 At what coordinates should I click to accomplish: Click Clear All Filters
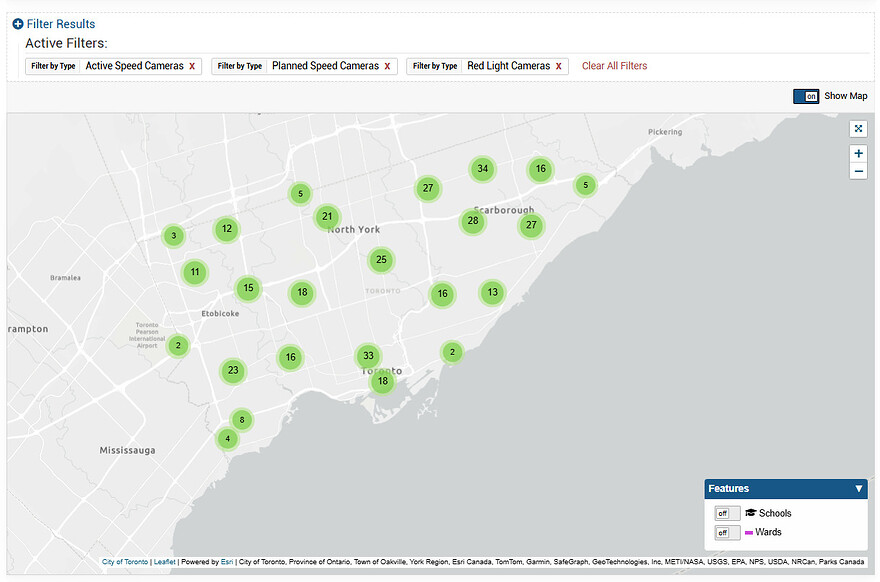point(615,66)
